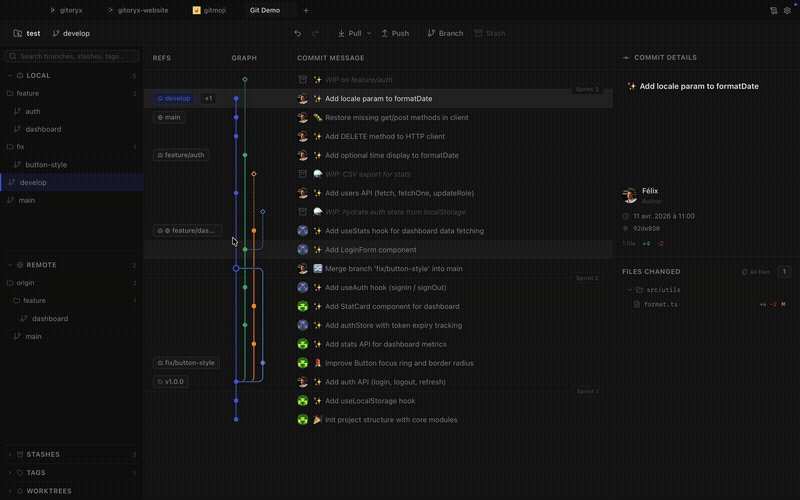This screenshot has height=500, width=800.
Task: Select commit Add useAuth hook
Action: pyautogui.click(x=378, y=287)
